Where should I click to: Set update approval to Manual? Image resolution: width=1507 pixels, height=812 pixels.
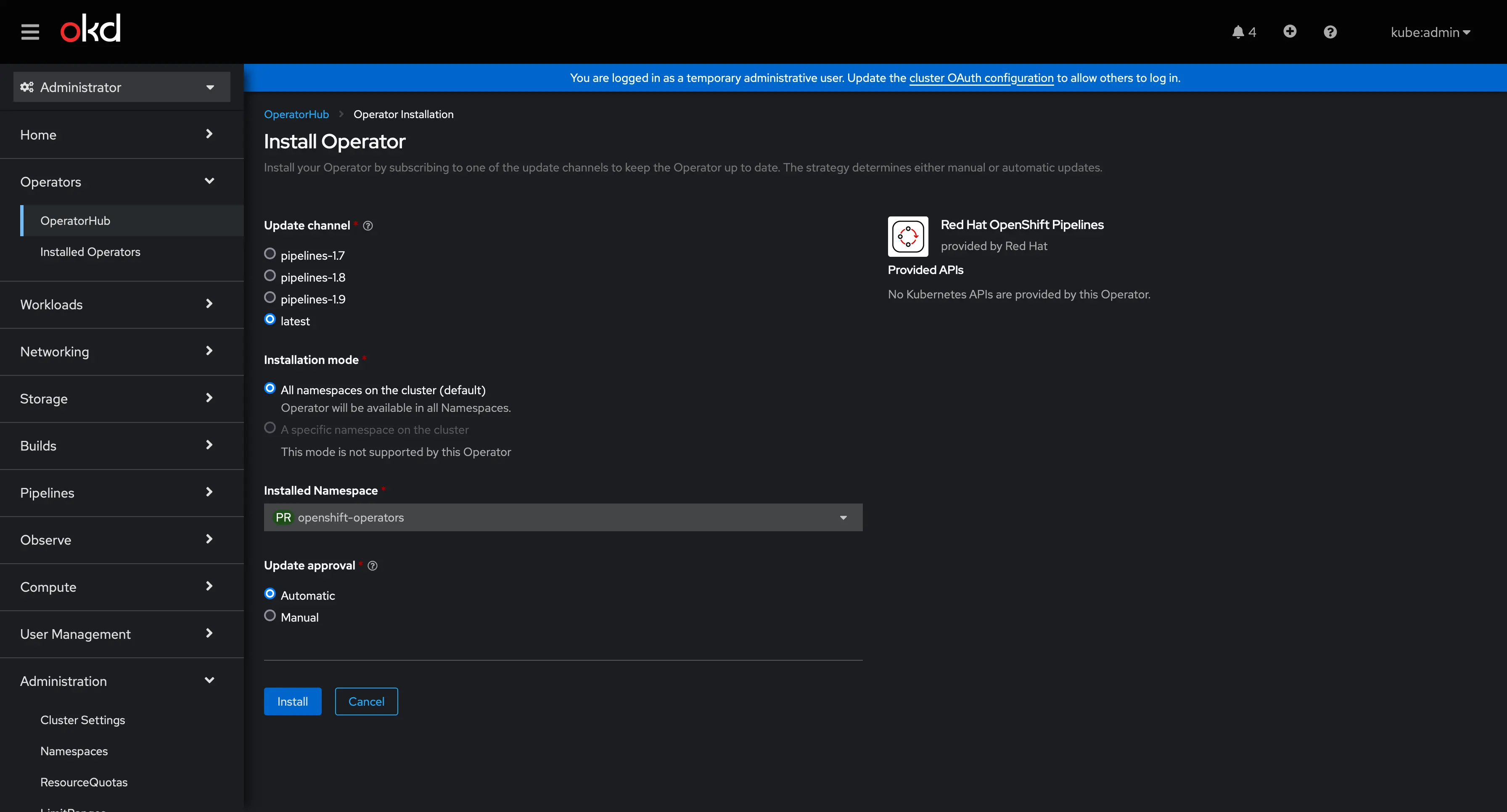click(x=270, y=616)
